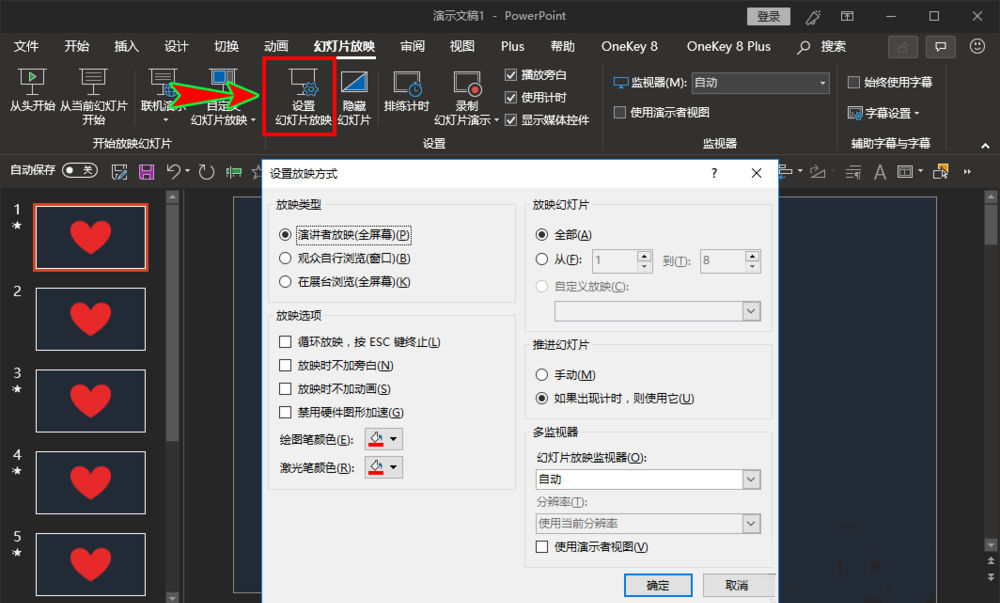Screen dimensions: 1000x603
Task: Uncheck 播放旁白 in the ribbon
Action: (x=511, y=74)
